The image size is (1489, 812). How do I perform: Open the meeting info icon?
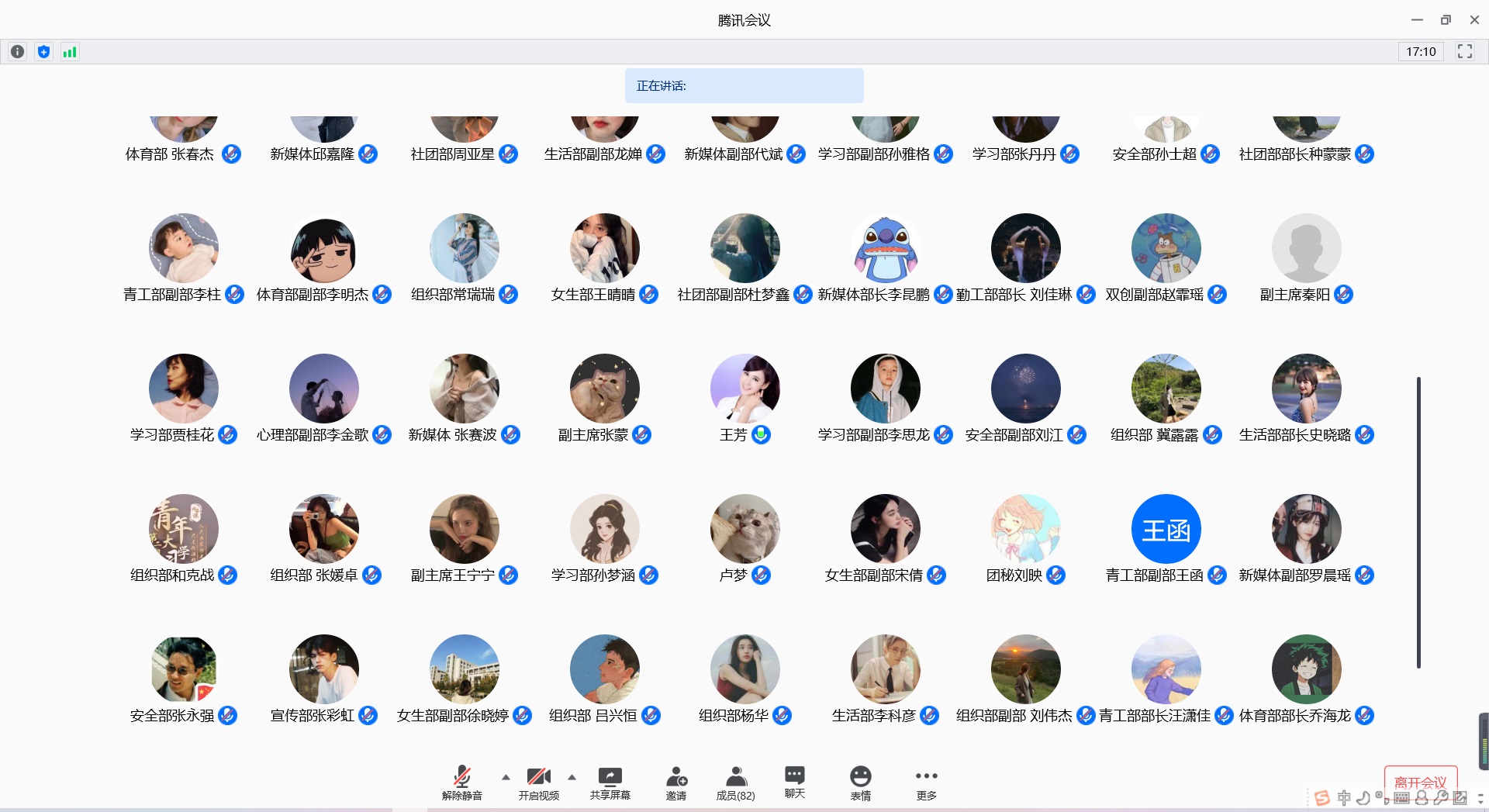tap(17, 52)
